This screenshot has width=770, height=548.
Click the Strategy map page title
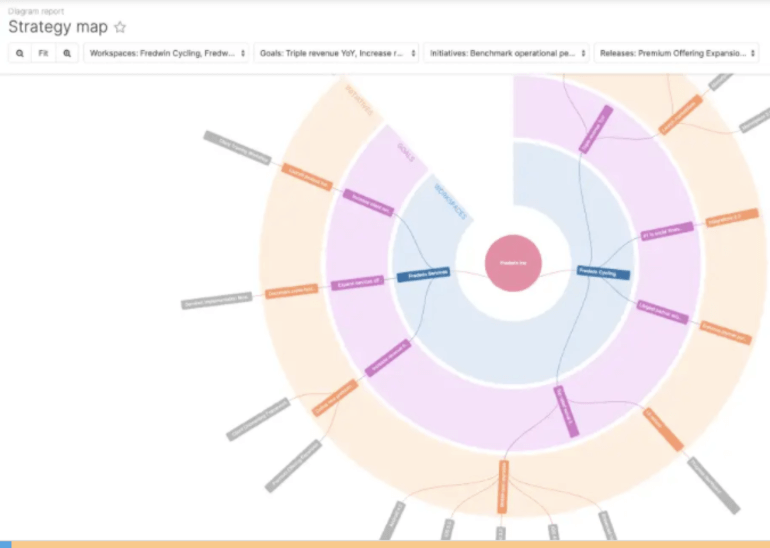[58, 27]
